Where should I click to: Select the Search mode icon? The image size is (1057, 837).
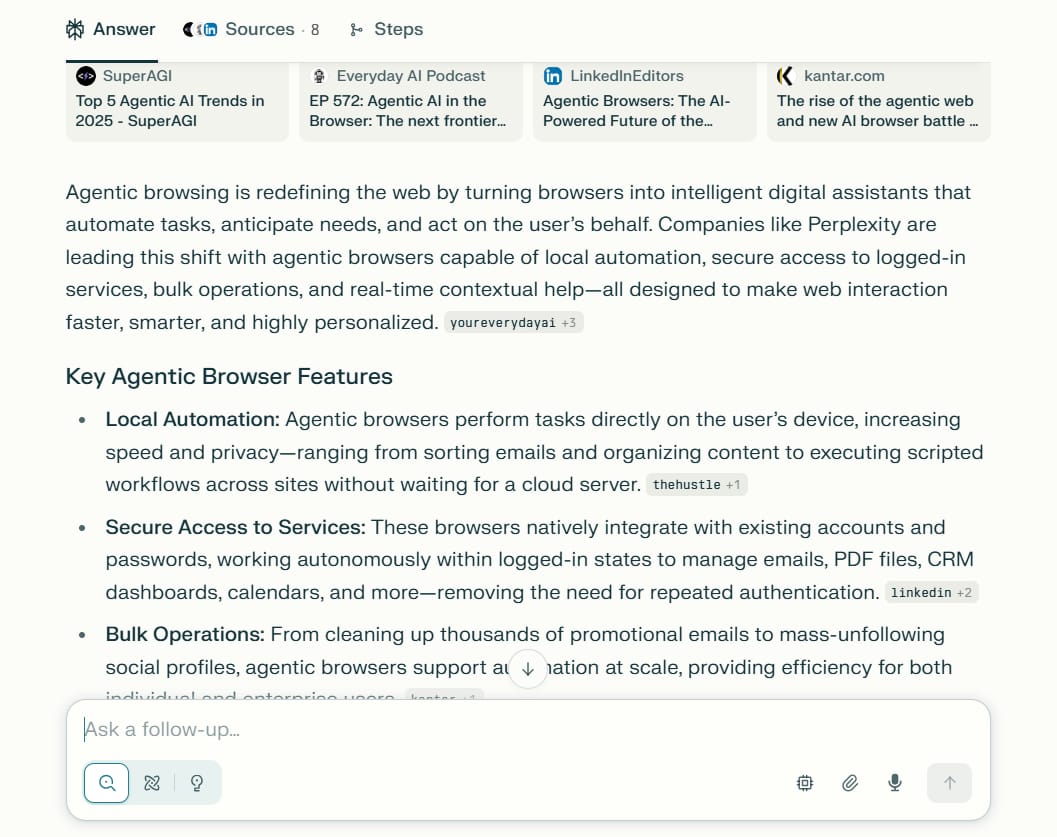(x=107, y=783)
